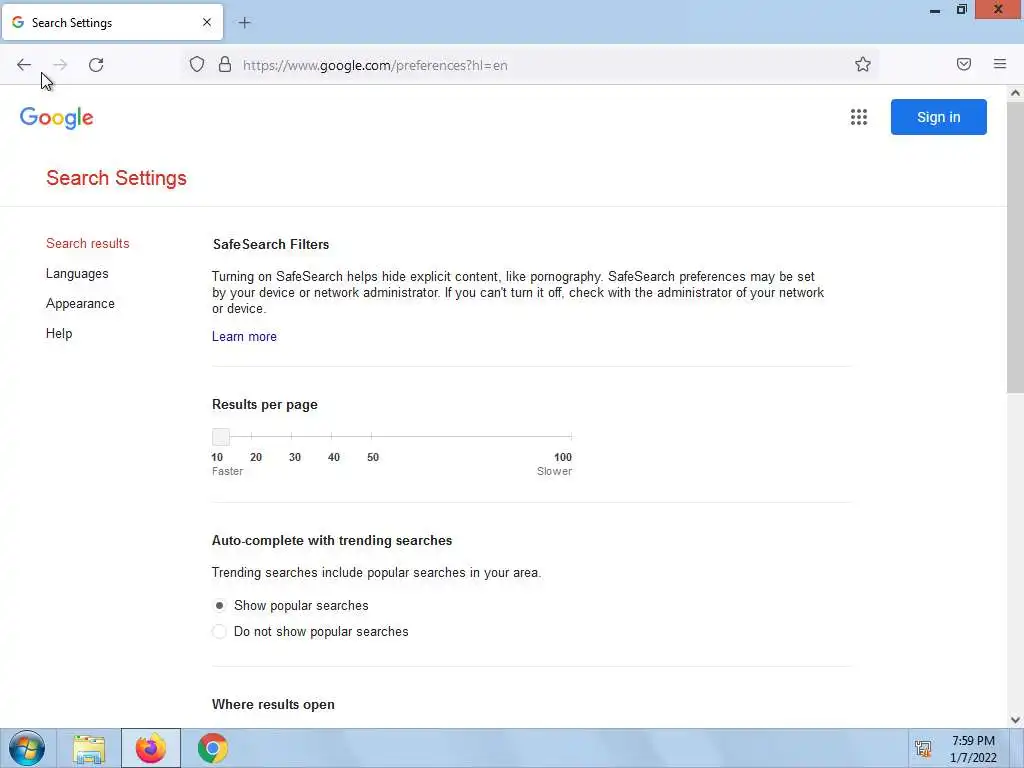This screenshot has height=768, width=1024.
Task: Click the Google logo
Action: (x=57, y=118)
